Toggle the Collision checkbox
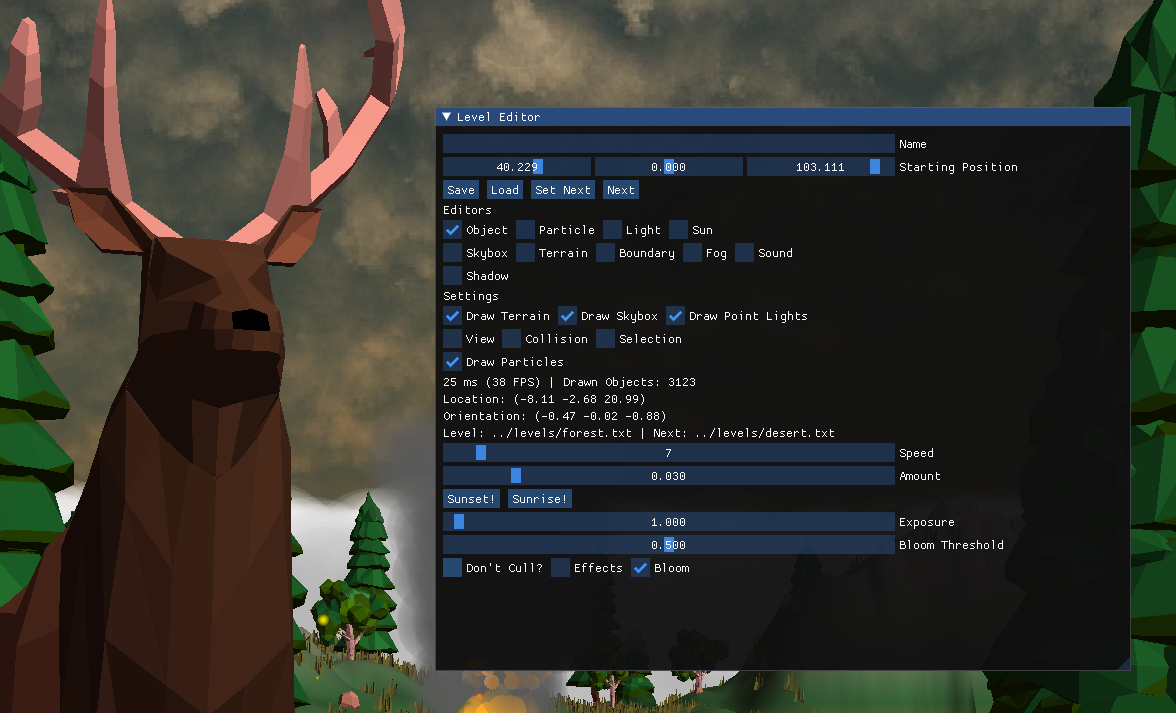This screenshot has width=1176, height=713. coord(512,339)
